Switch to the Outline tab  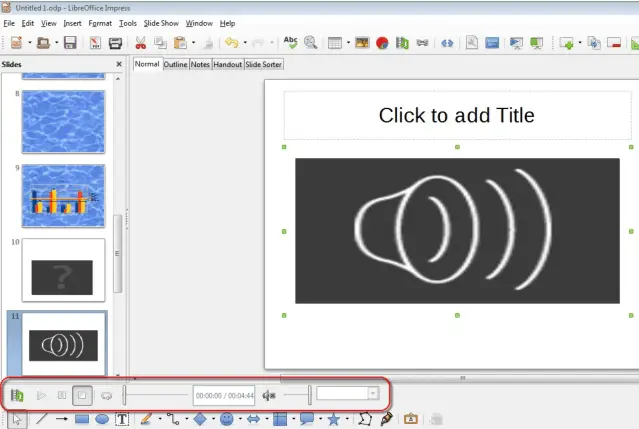coord(176,64)
